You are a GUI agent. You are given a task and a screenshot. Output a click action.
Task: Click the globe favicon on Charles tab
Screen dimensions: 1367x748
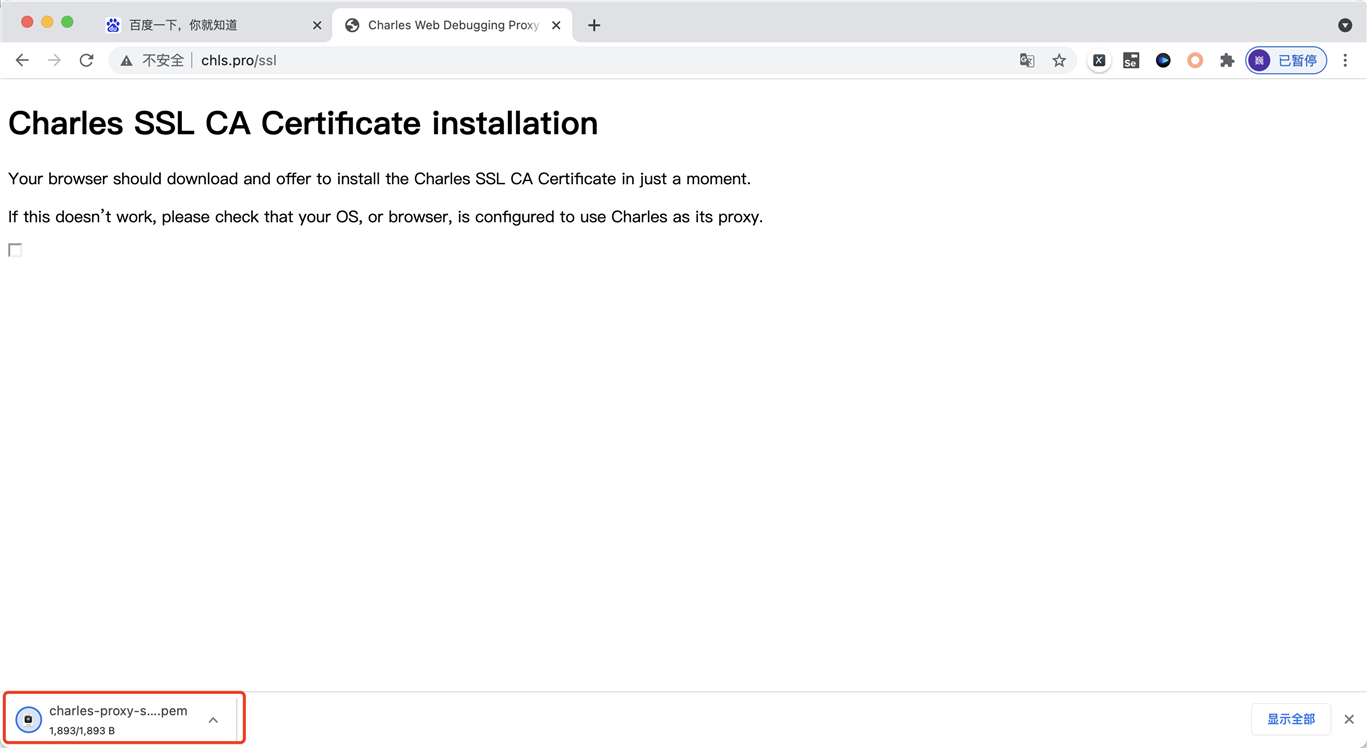coord(352,25)
